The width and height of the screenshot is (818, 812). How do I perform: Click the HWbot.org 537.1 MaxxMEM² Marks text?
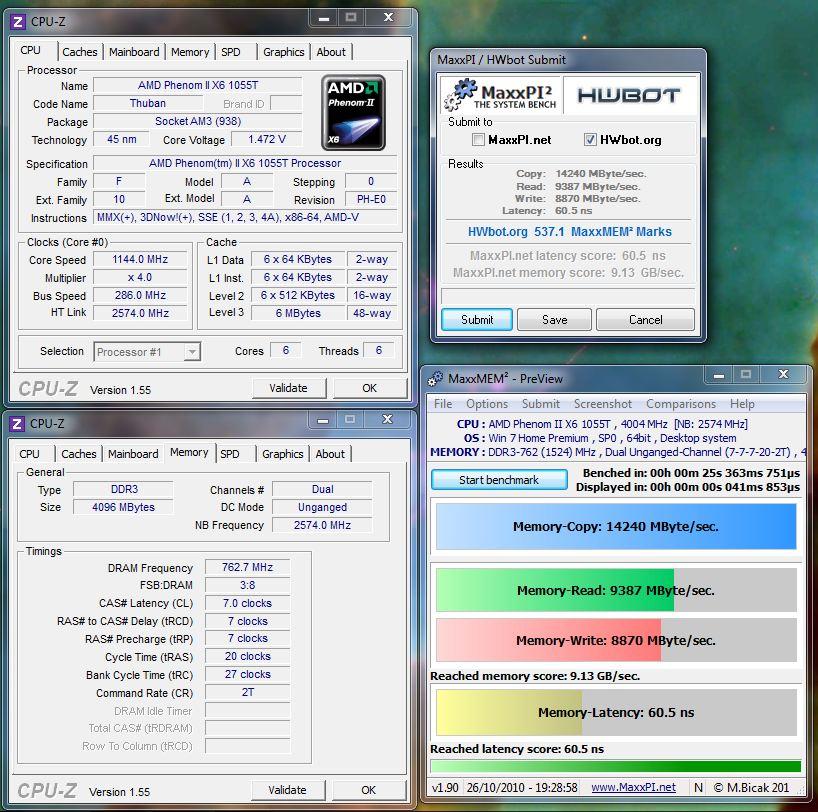[569, 232]
